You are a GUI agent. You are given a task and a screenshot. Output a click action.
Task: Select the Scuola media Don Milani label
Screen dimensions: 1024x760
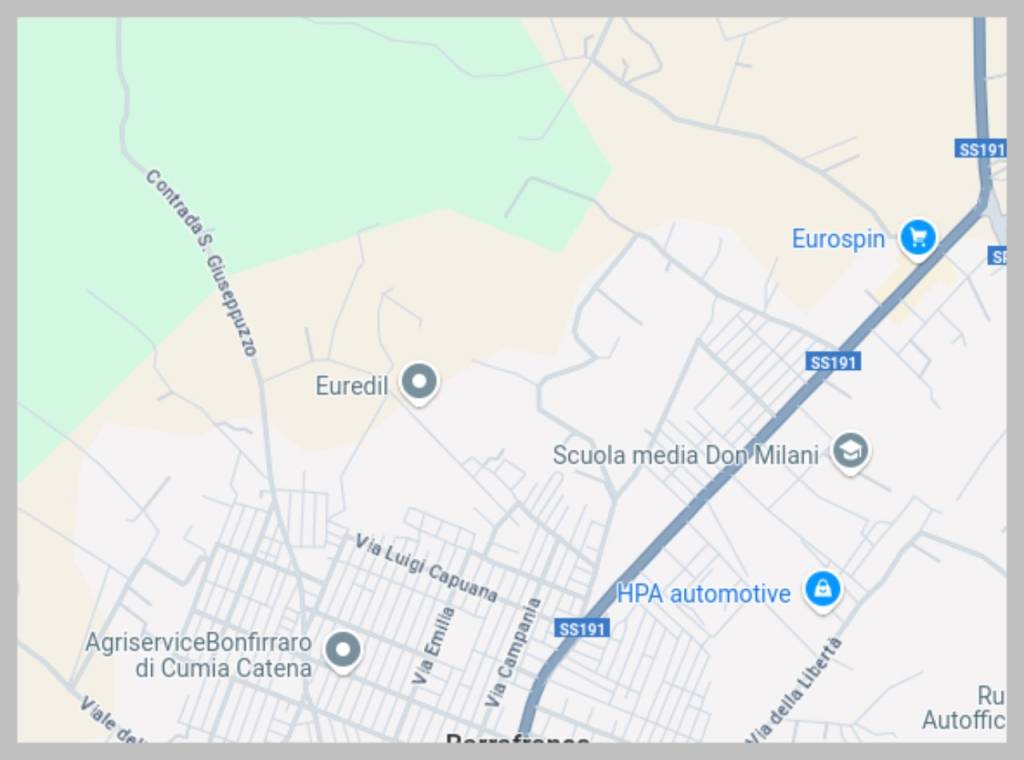(686, 455)
